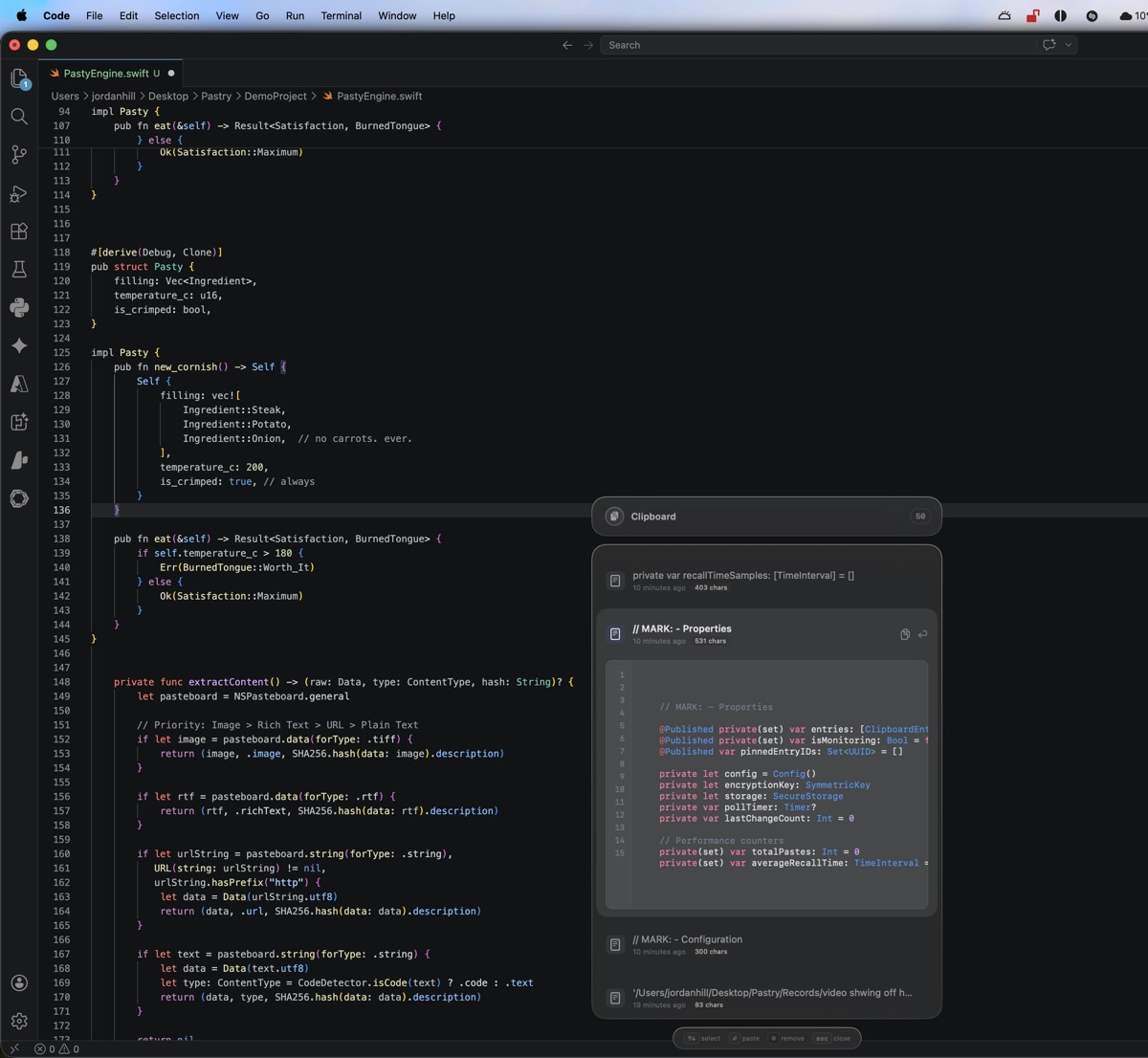This screenshot has height=1058, width=1148.
Task: Copy the MARK Properties clipboard entry
Action: 904,634
